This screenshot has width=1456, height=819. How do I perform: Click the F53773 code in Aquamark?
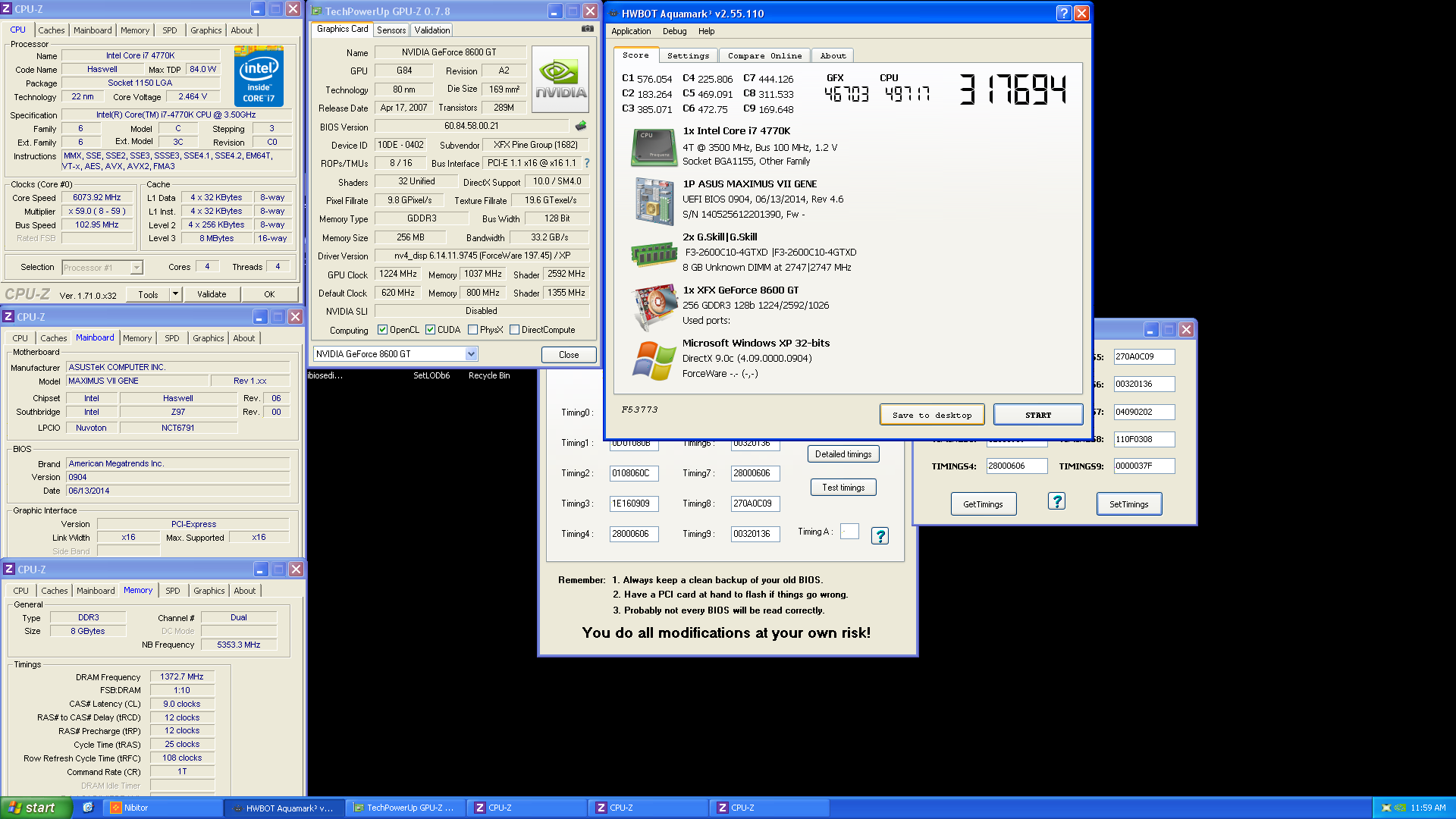(x=639, y=409)
